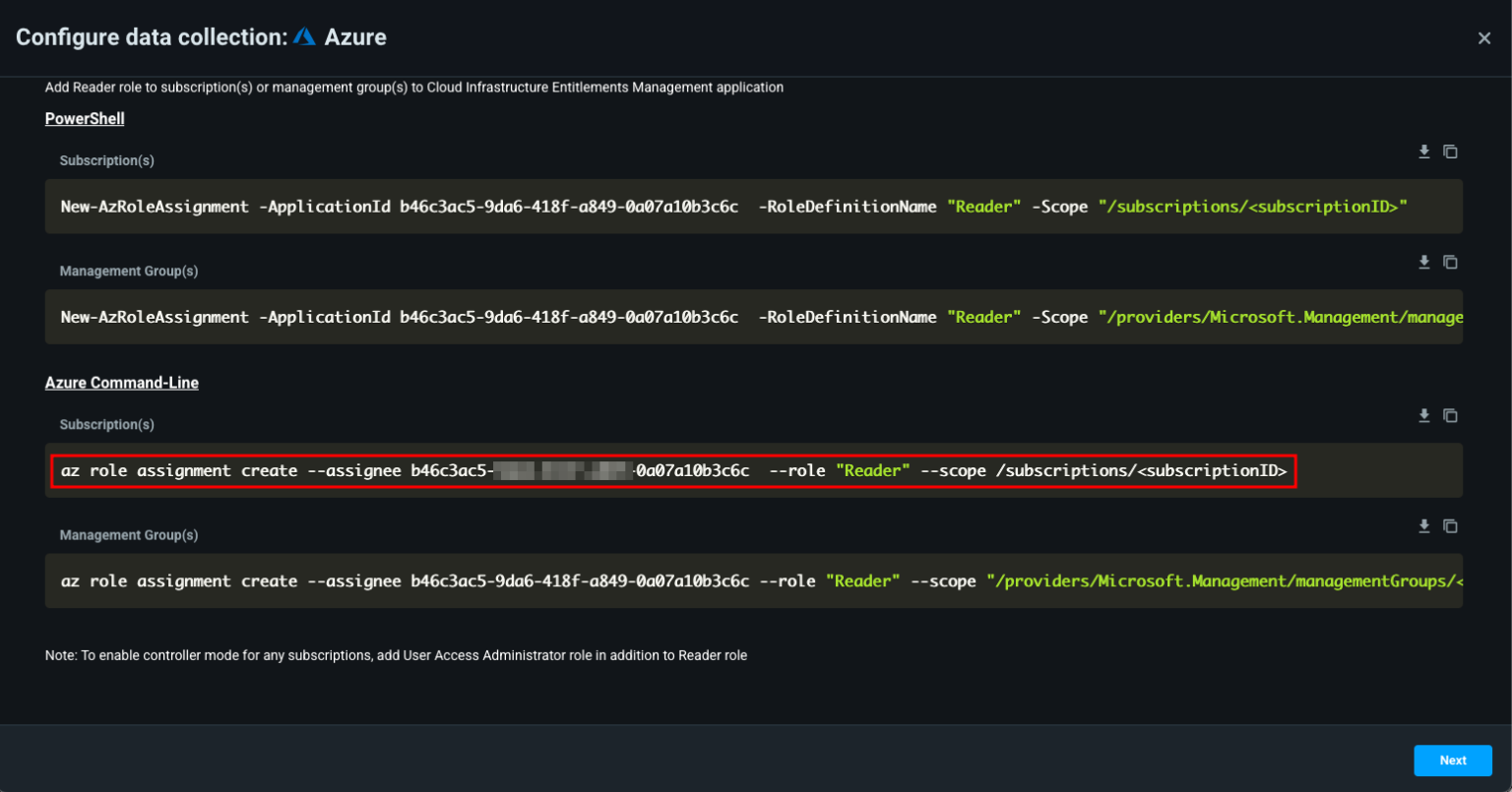This screenshot has height=792, width=1512.
Task: Copy the PowerShell Management Group(s) command
Action: click(x=1450, y=262)
